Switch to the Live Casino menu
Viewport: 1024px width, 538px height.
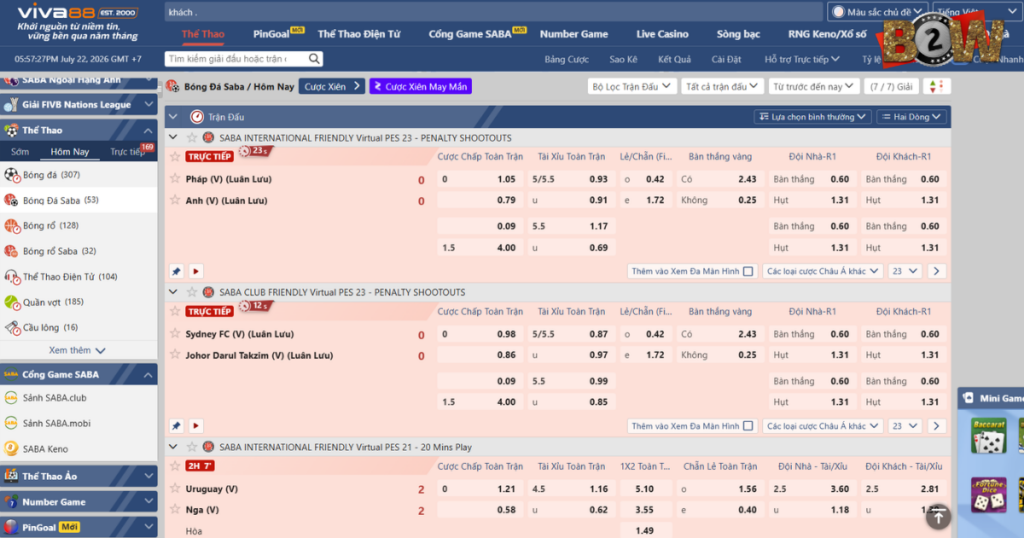[x=662, y=34]
